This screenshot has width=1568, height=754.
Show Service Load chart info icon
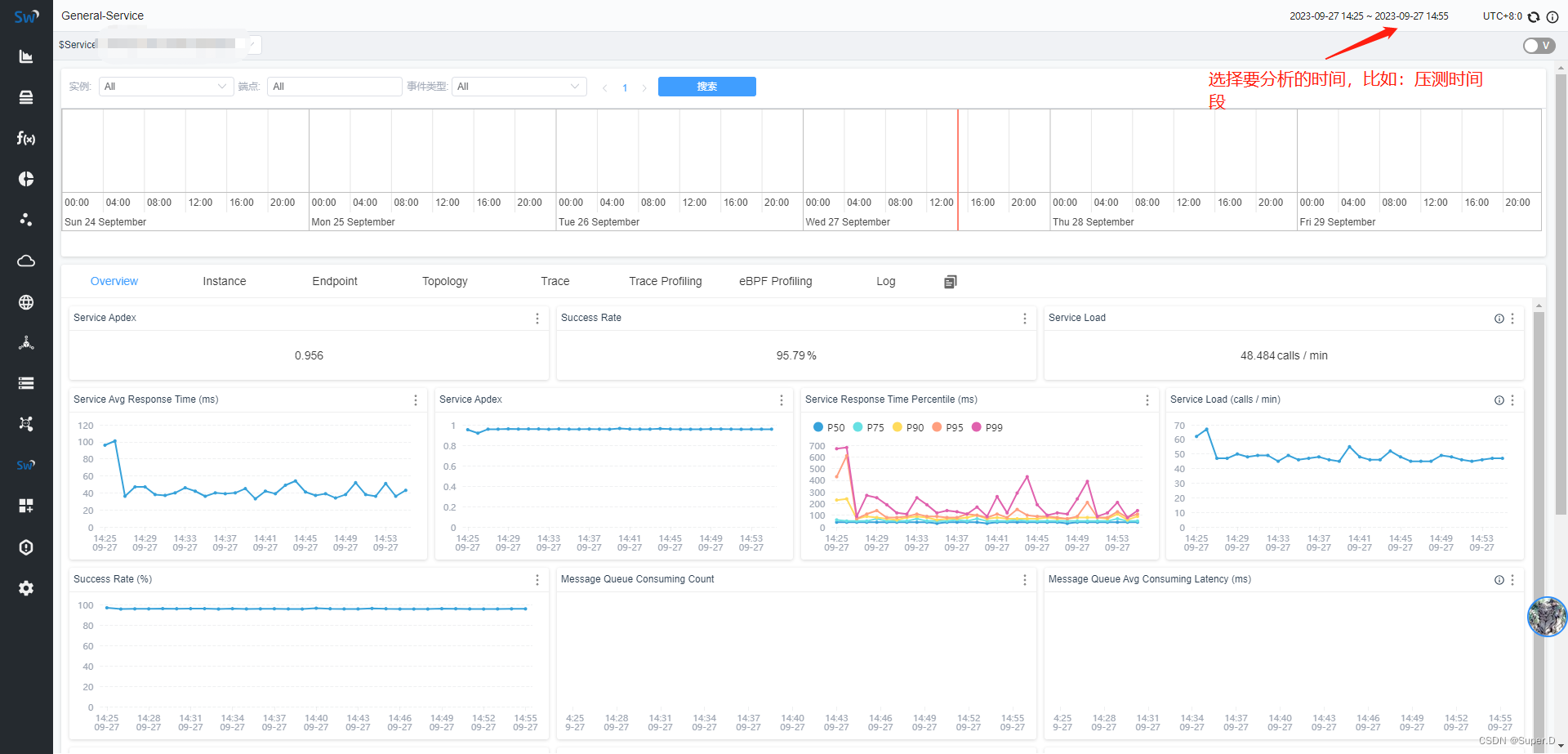(1499, 400)
